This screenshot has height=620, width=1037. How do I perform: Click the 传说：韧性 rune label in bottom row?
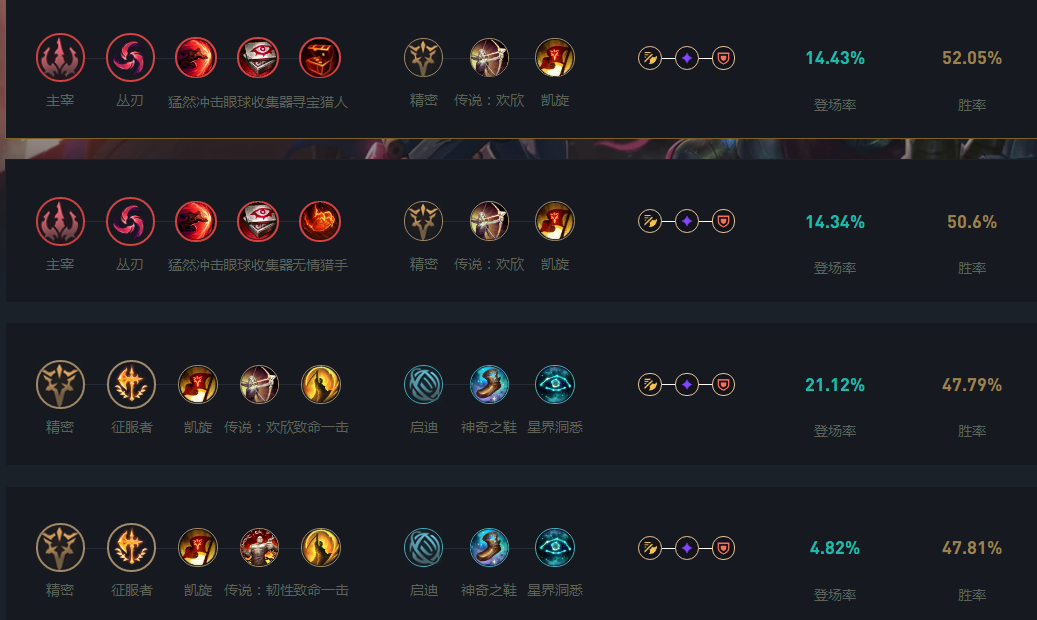click(258, 592)
